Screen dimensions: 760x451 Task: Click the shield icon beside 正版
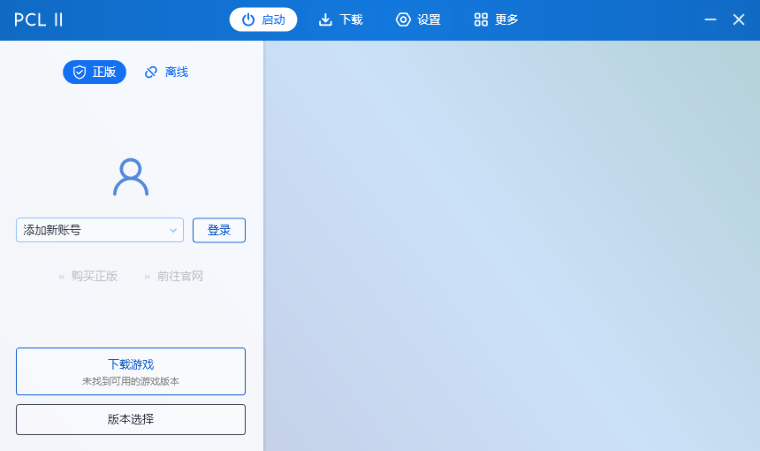tap(80, 72)
